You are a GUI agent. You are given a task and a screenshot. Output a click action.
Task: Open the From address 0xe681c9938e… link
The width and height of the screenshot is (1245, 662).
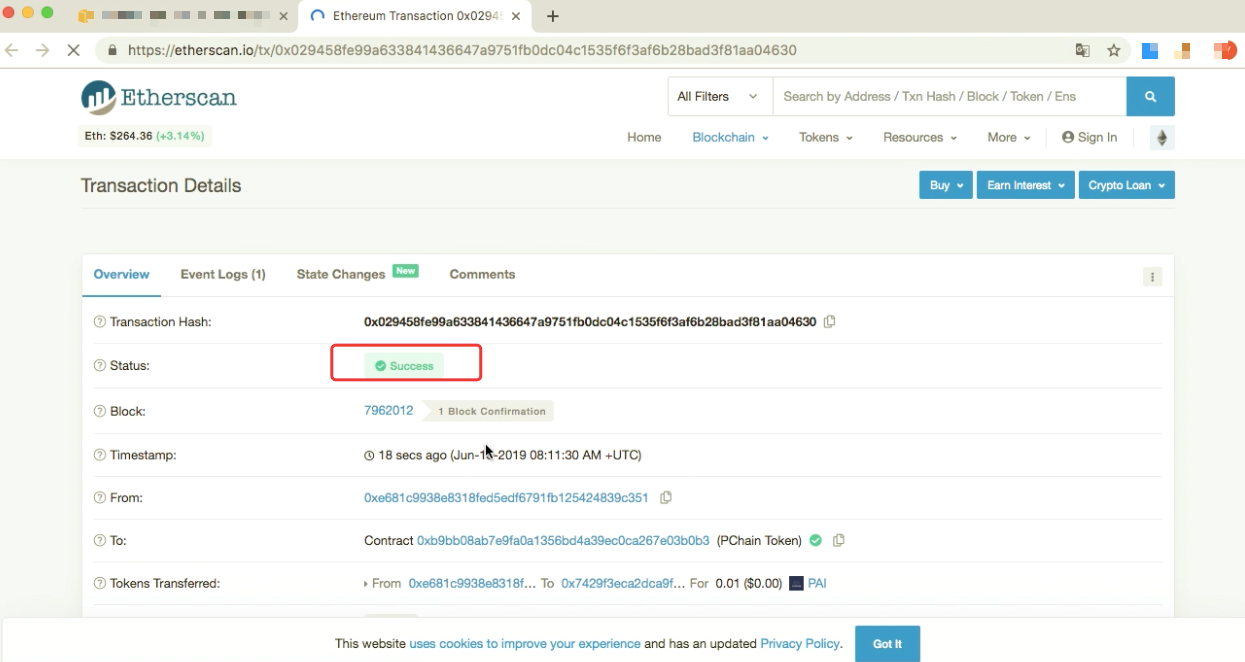pos(506,497)
